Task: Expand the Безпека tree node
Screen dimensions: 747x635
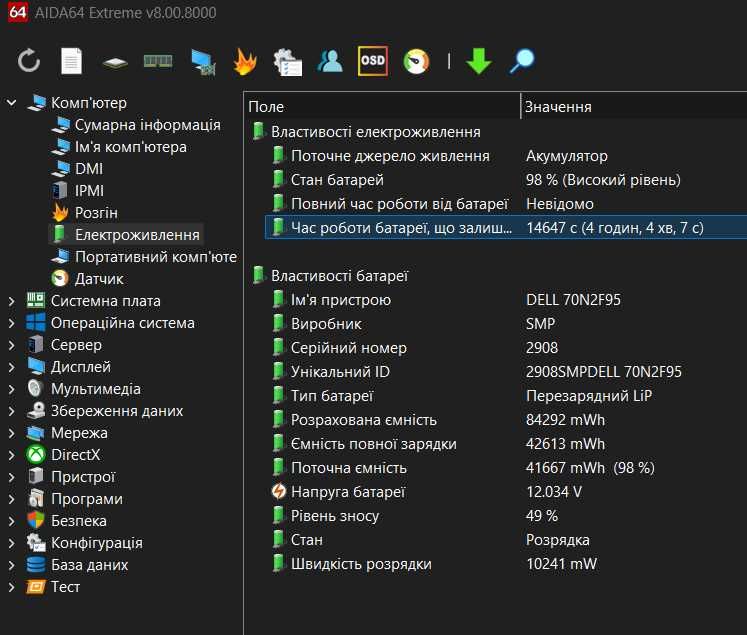Action: click(12, 521)
